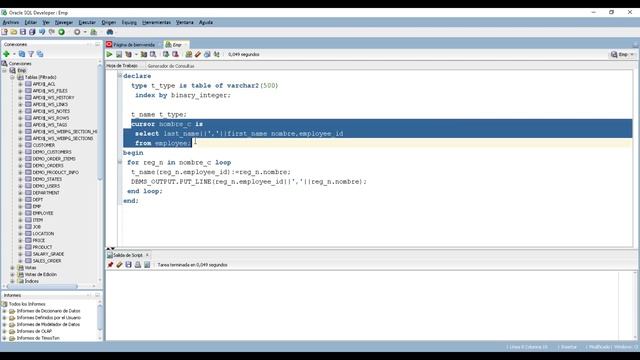Click the blue Undo arrow icon
The image size is (640, 360).
(42, 32)
